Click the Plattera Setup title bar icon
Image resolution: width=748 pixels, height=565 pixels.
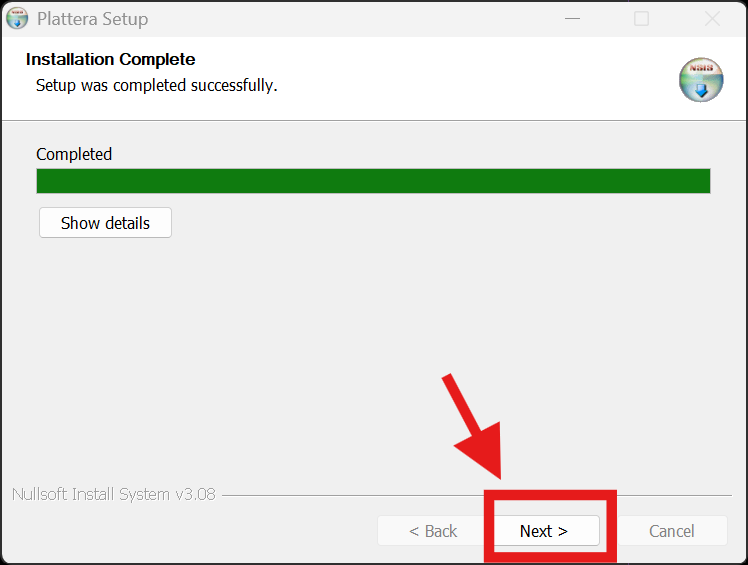[x=17, y=18]
